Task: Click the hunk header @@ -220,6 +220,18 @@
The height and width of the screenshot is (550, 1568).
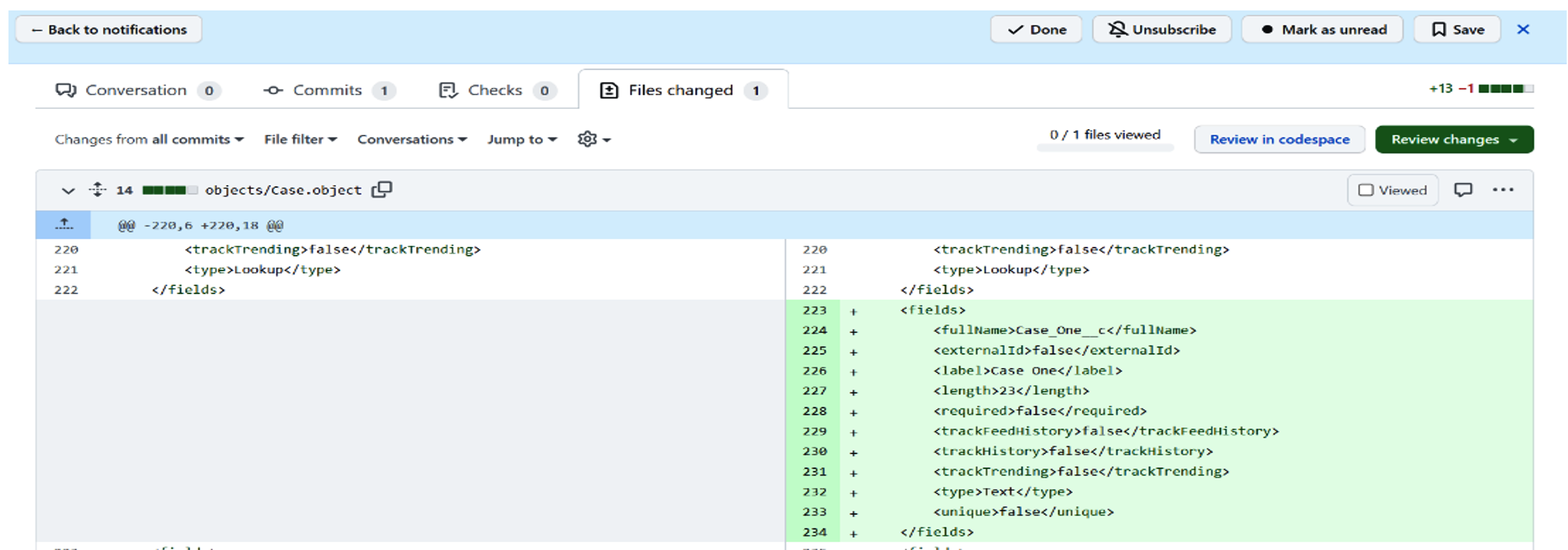Action: pyautogui.click(x=200, y=225)
